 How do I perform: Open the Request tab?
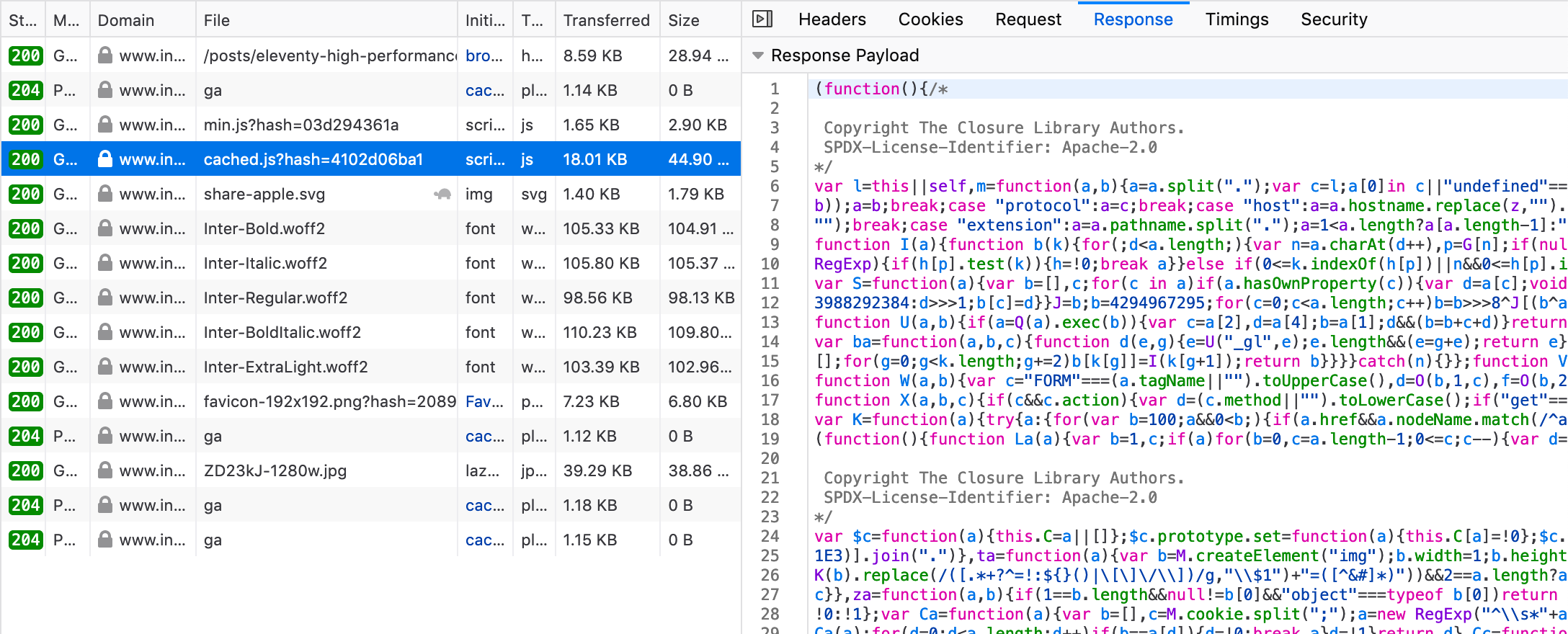[x=1028, y=19]
